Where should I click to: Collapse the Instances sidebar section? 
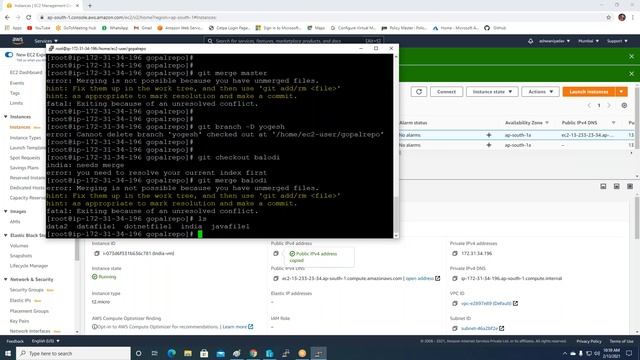pyautogui.click(x=6, y=117)
